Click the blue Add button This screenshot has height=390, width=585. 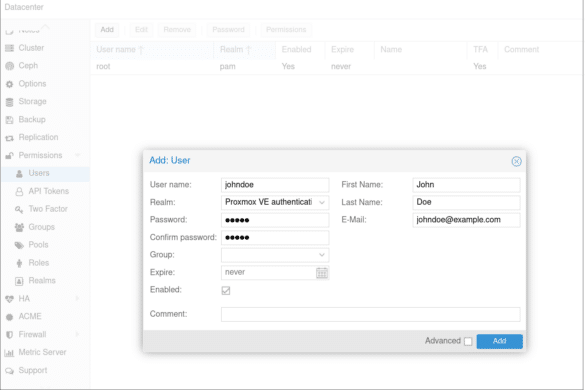coord(499,341)
